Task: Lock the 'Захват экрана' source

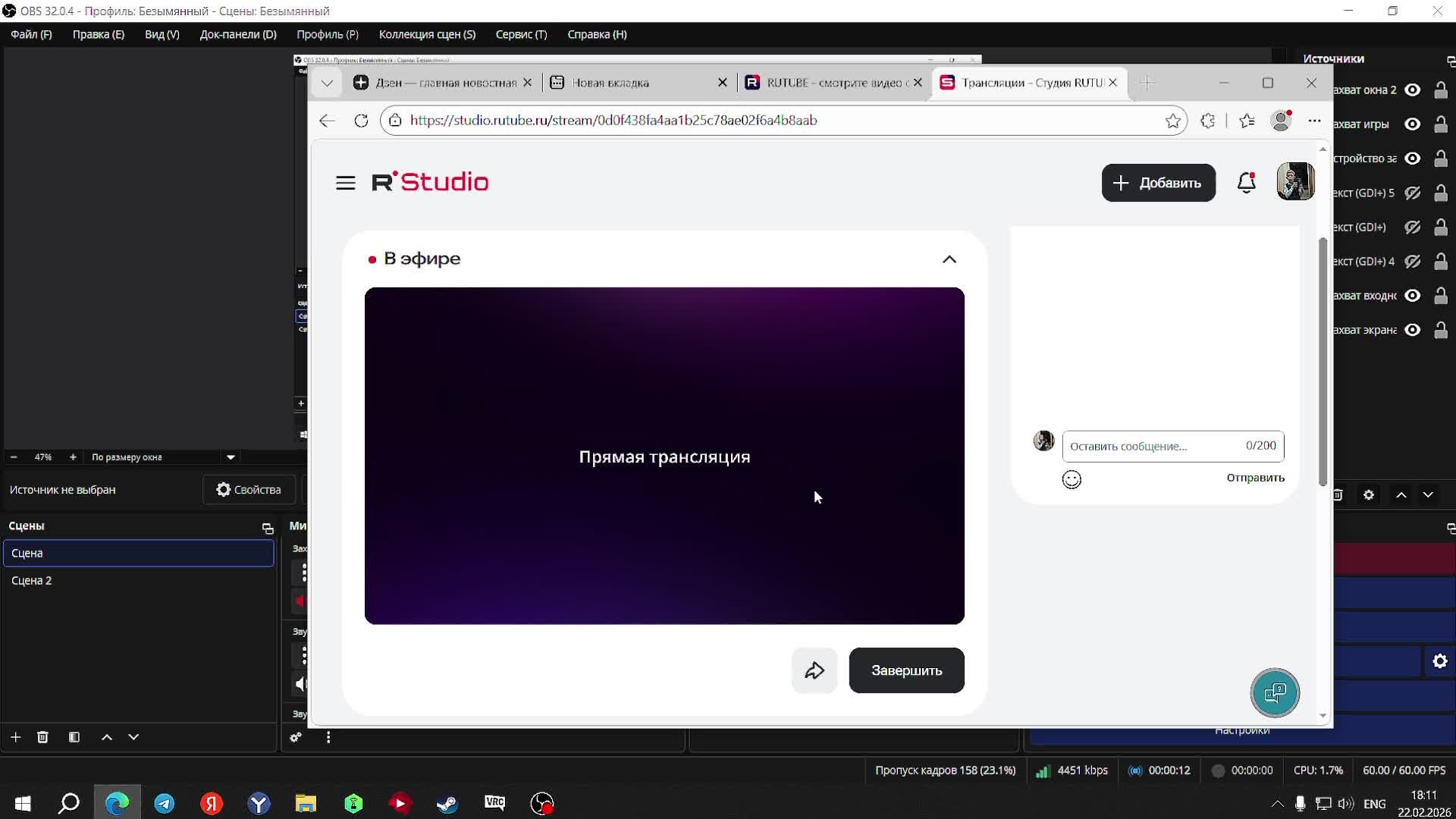Action: [x=1441, y=330]
